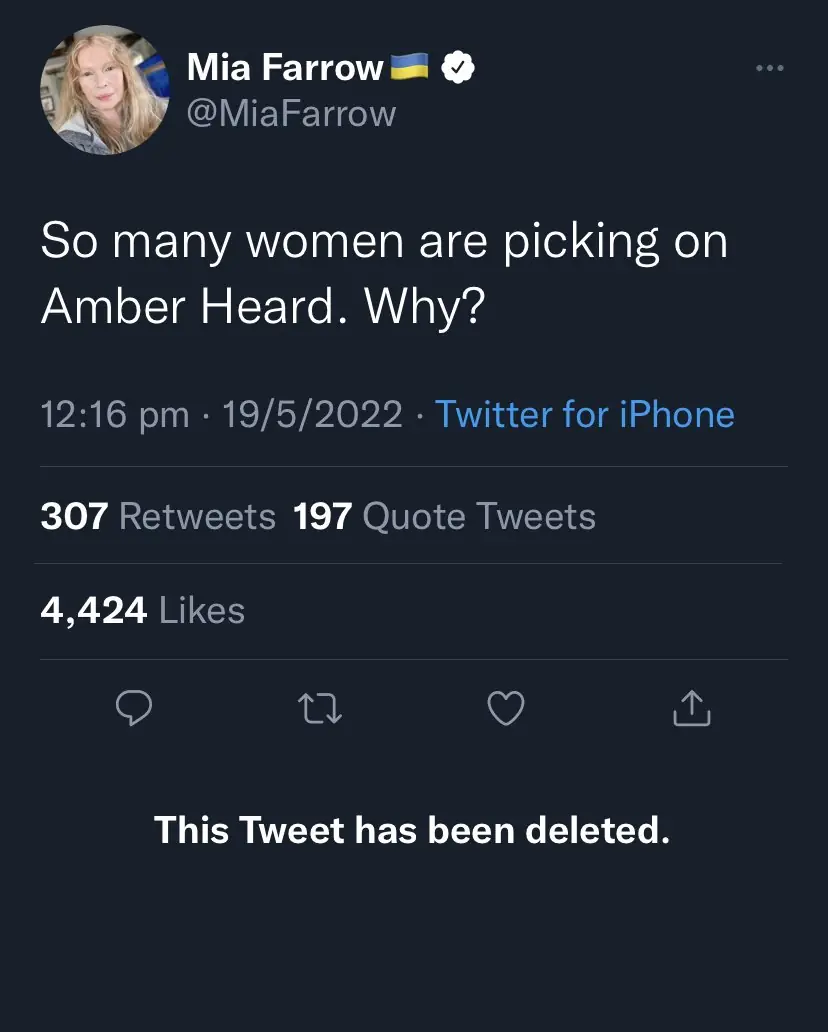This screenshot has height=1032, width=828.
Task: Click the Ukraine flag emoji beside the name
Action: 408,67
